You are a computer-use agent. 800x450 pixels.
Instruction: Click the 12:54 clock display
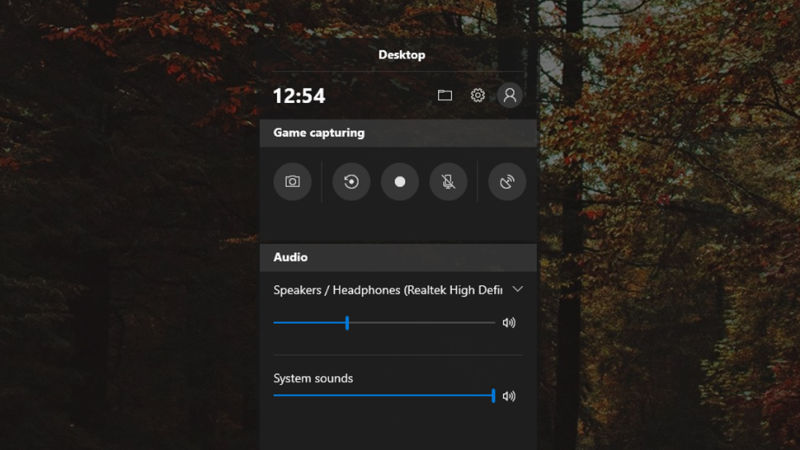(299, 96)
